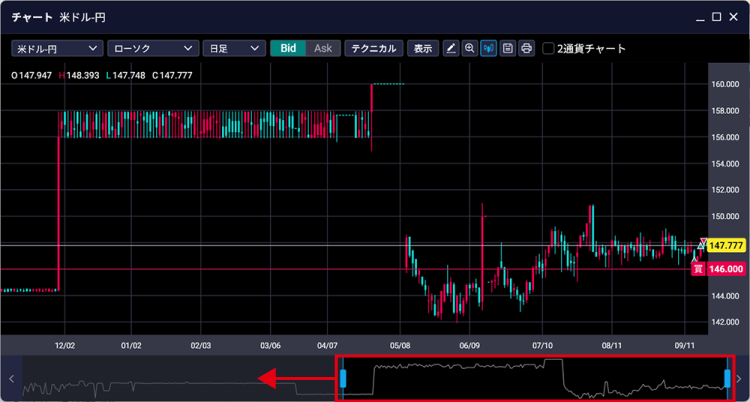Open the ローソク chart type dropdown
Screen dimensions: 750x402
point(151,48)
